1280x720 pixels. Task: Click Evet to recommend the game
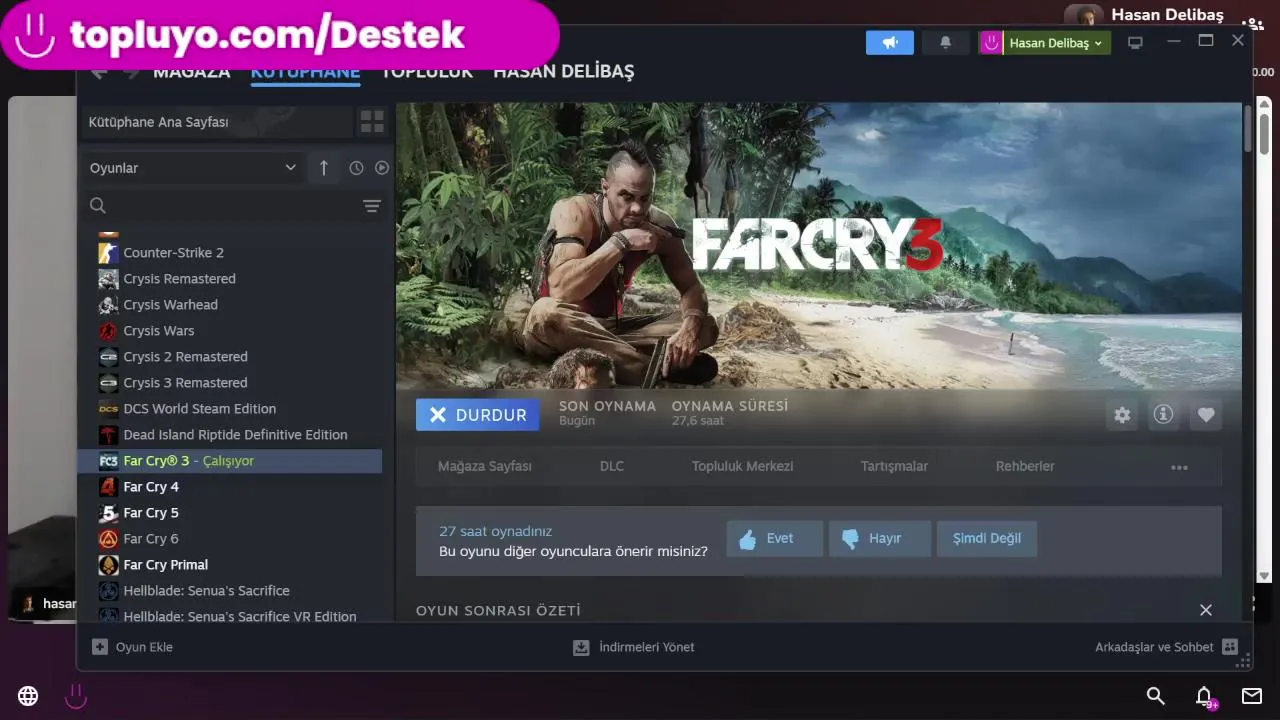(775, 538)
